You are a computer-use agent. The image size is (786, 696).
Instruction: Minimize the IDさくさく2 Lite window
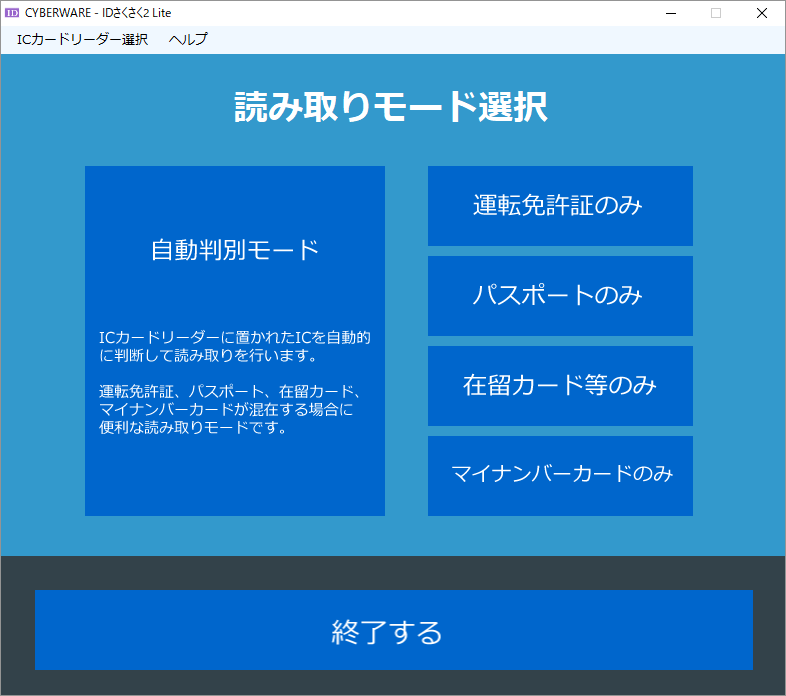tap(671, 13)
